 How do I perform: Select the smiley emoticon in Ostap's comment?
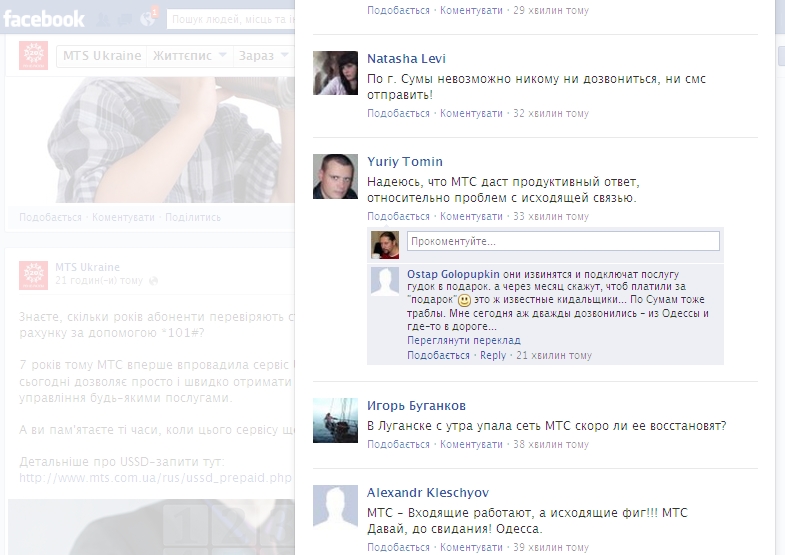pos(465,300)
